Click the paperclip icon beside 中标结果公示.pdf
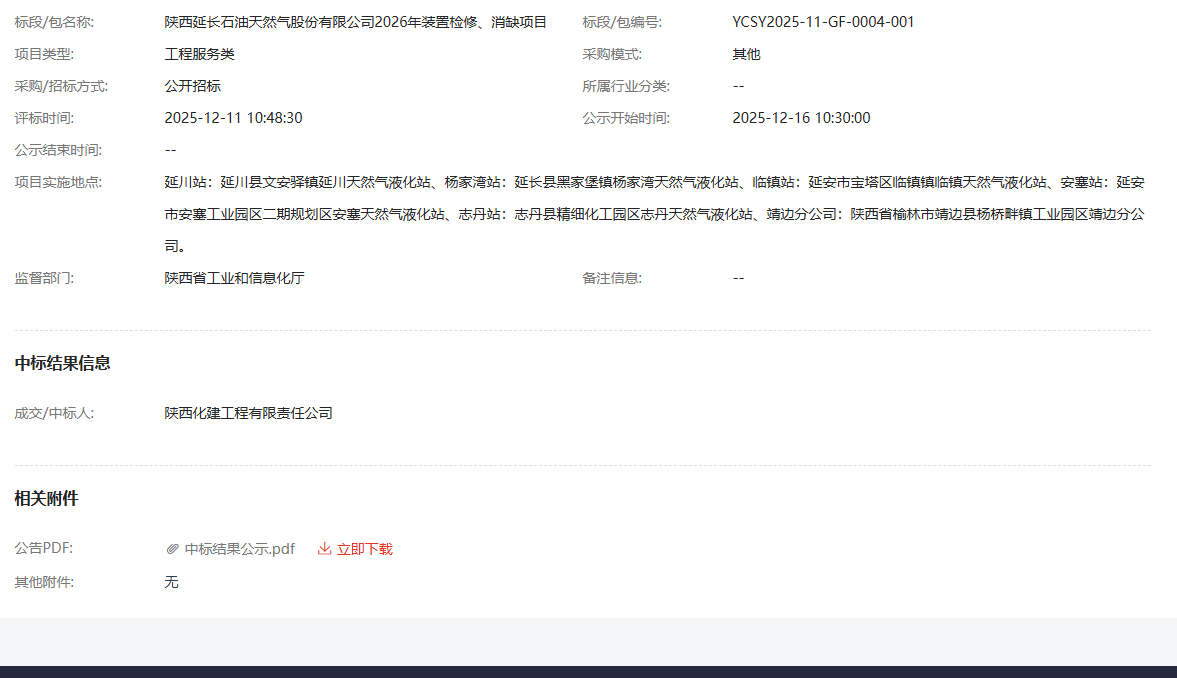Screen dimensions: 1177x678 tap(172, 549)
